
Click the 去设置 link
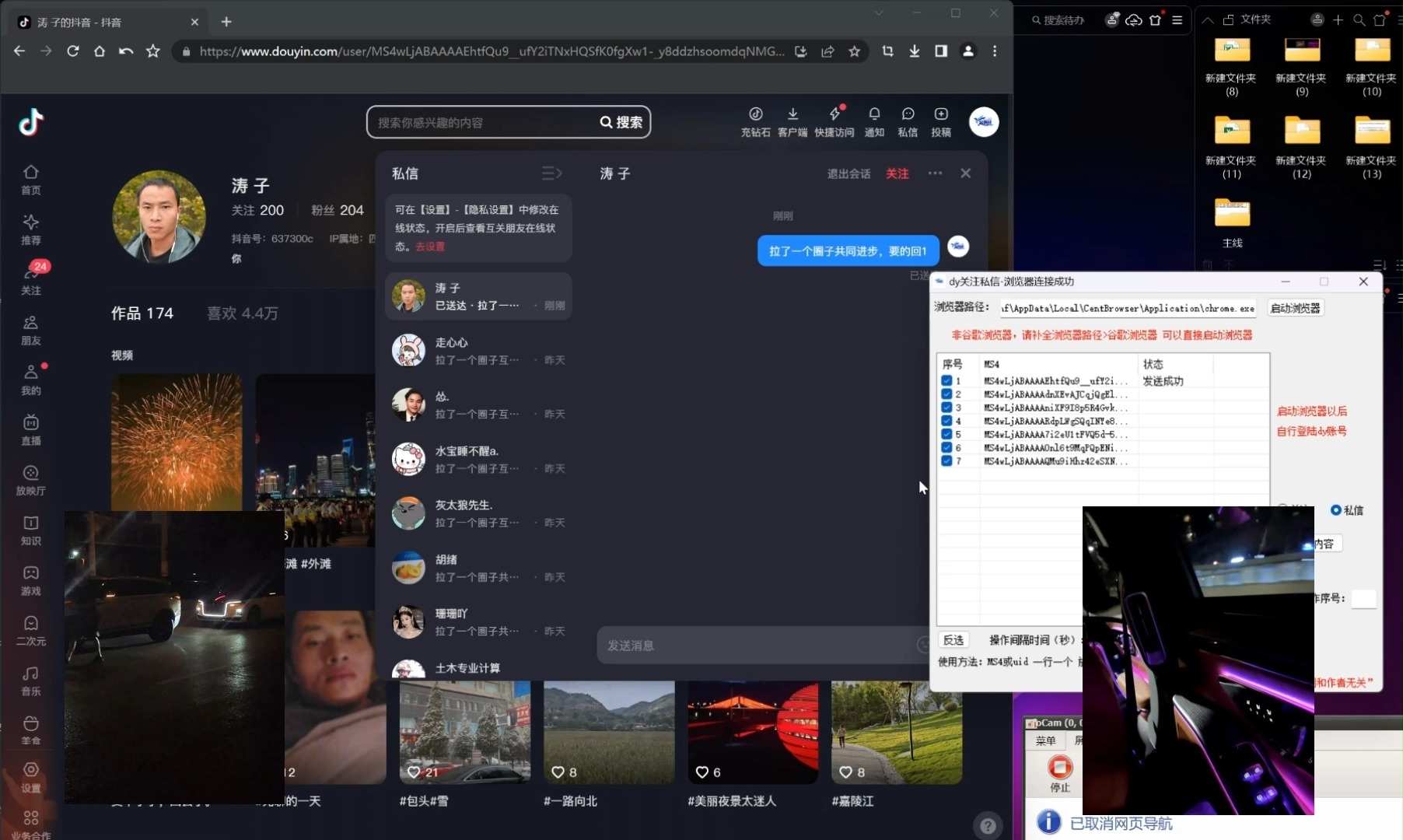tap(430, 247)
